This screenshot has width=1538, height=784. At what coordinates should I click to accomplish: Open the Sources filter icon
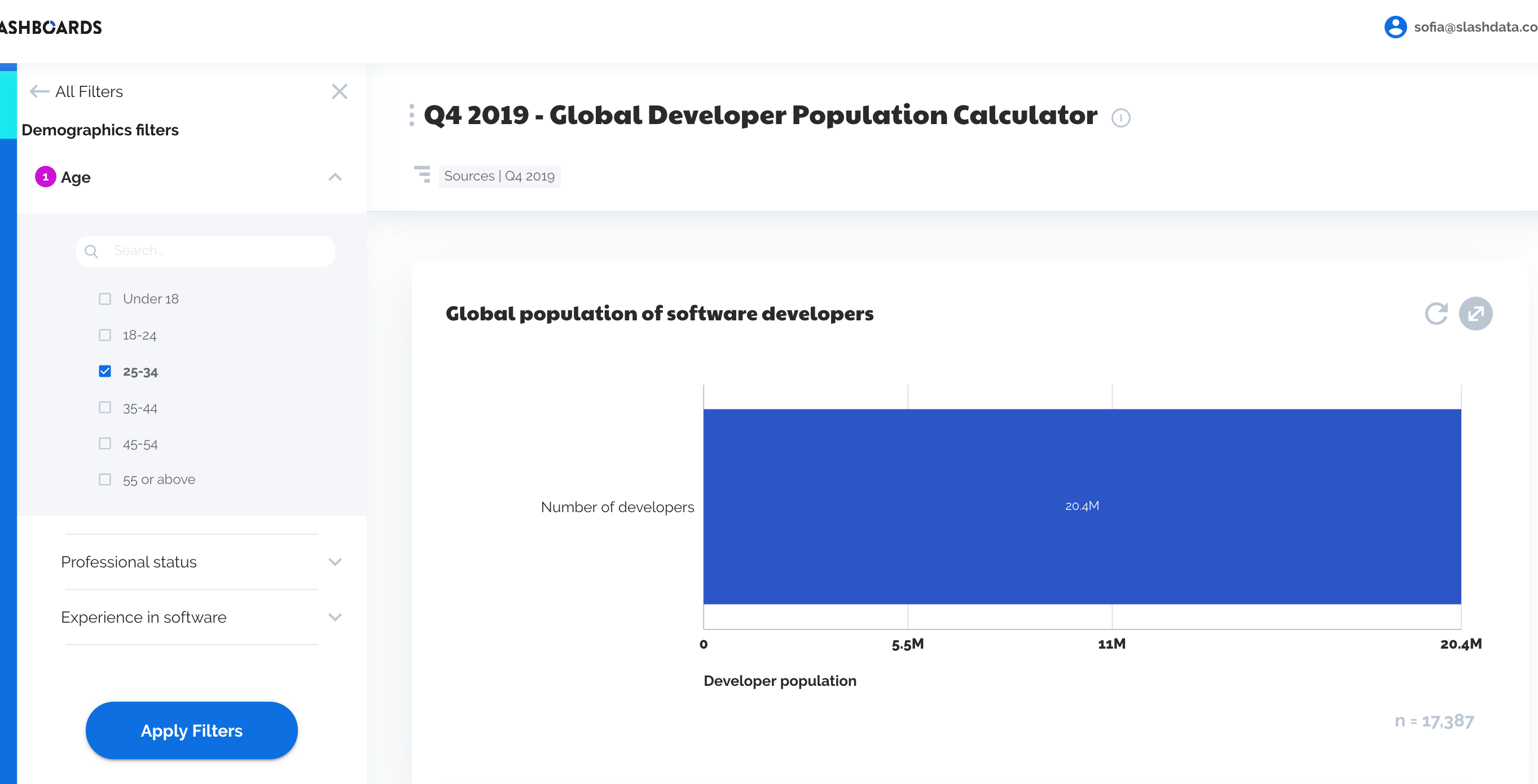[x=422, y=175]
